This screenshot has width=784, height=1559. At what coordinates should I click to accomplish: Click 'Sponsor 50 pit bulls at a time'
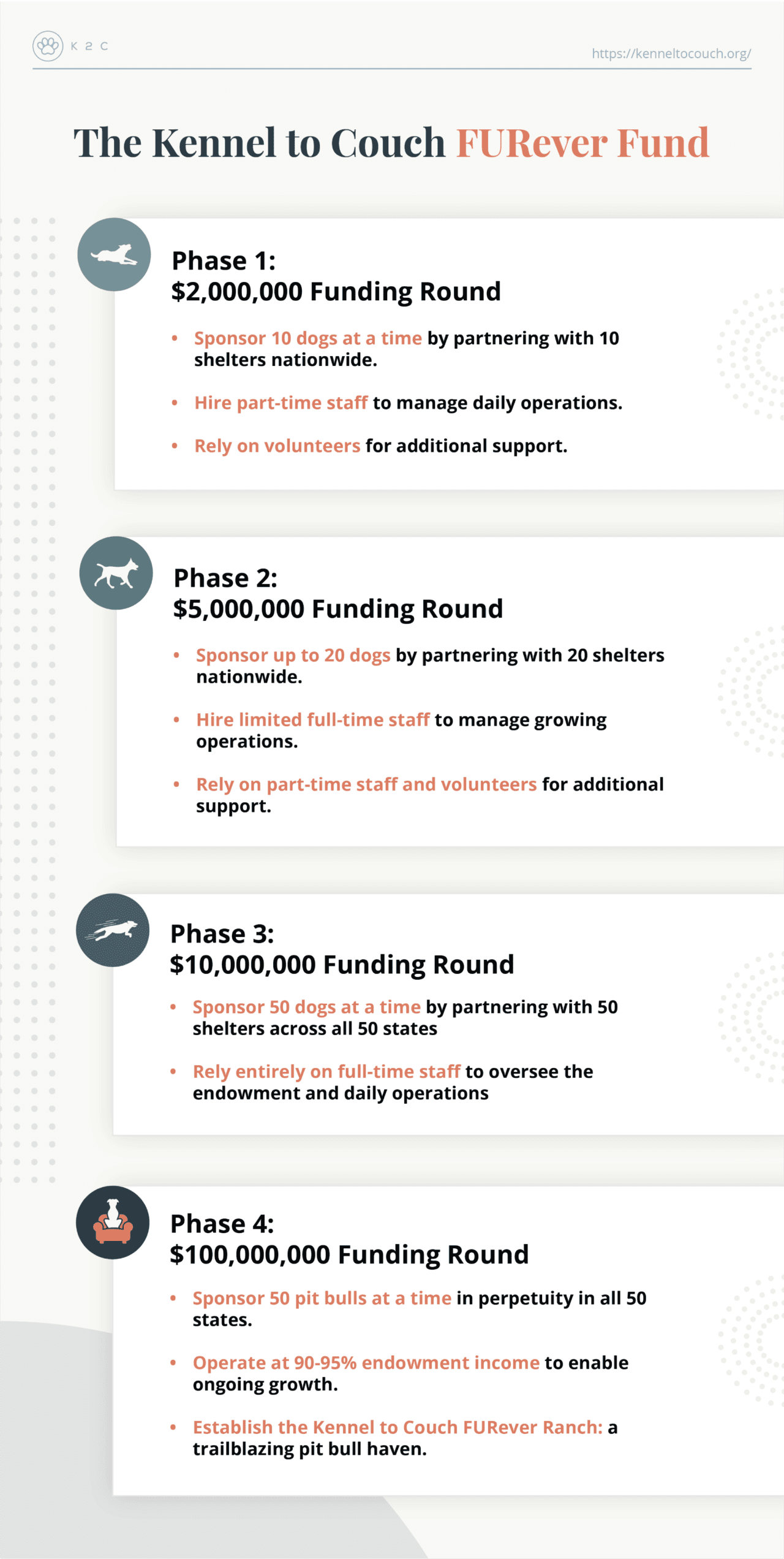(322, 1298)
